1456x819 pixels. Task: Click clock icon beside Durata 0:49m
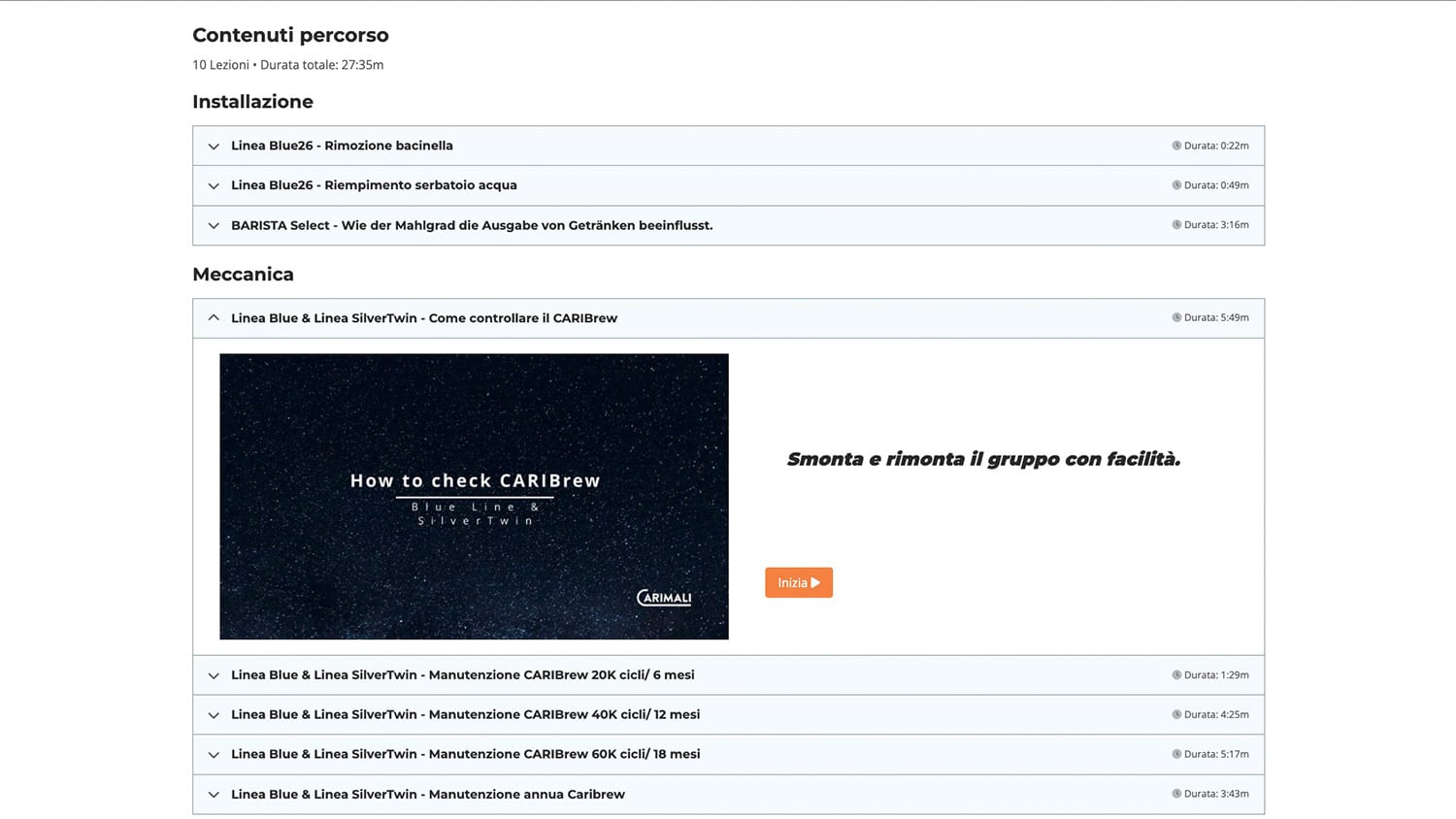coord(1176,185)
